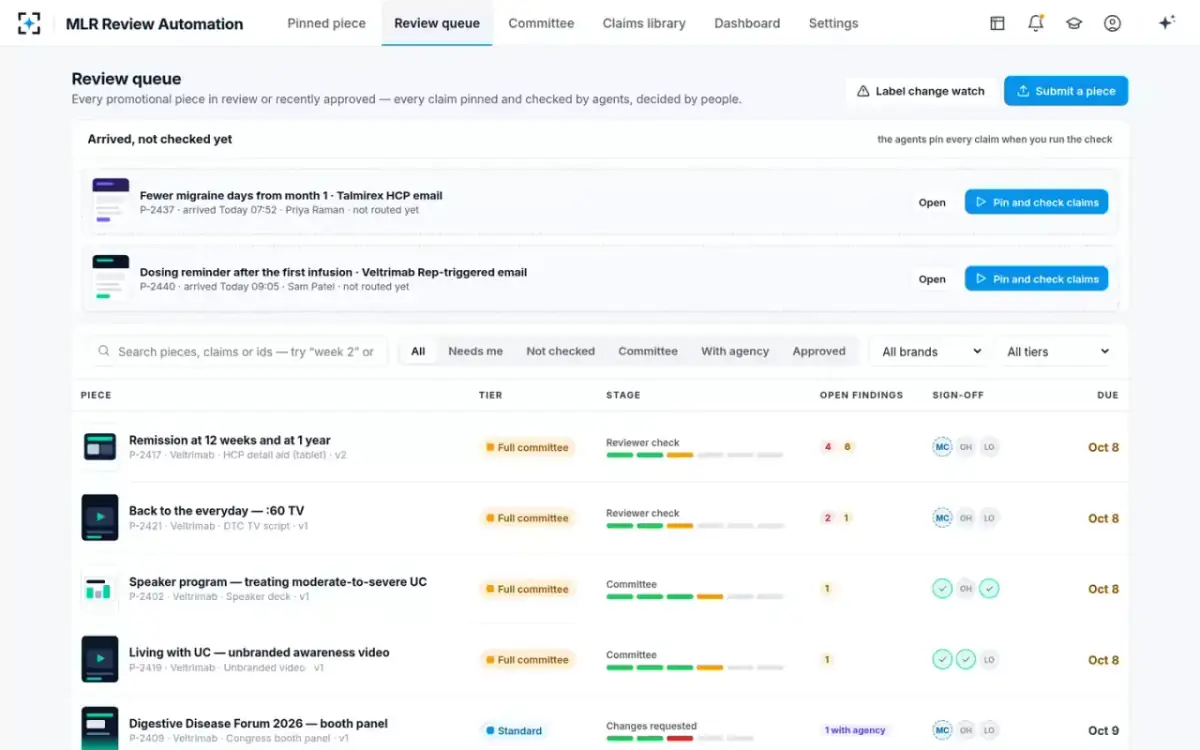The width and height of the screenshot is (1200, 750).
Task: Click first green checkmark in Speaker program row
Action: pyautogui.click(x=942, y=589)
